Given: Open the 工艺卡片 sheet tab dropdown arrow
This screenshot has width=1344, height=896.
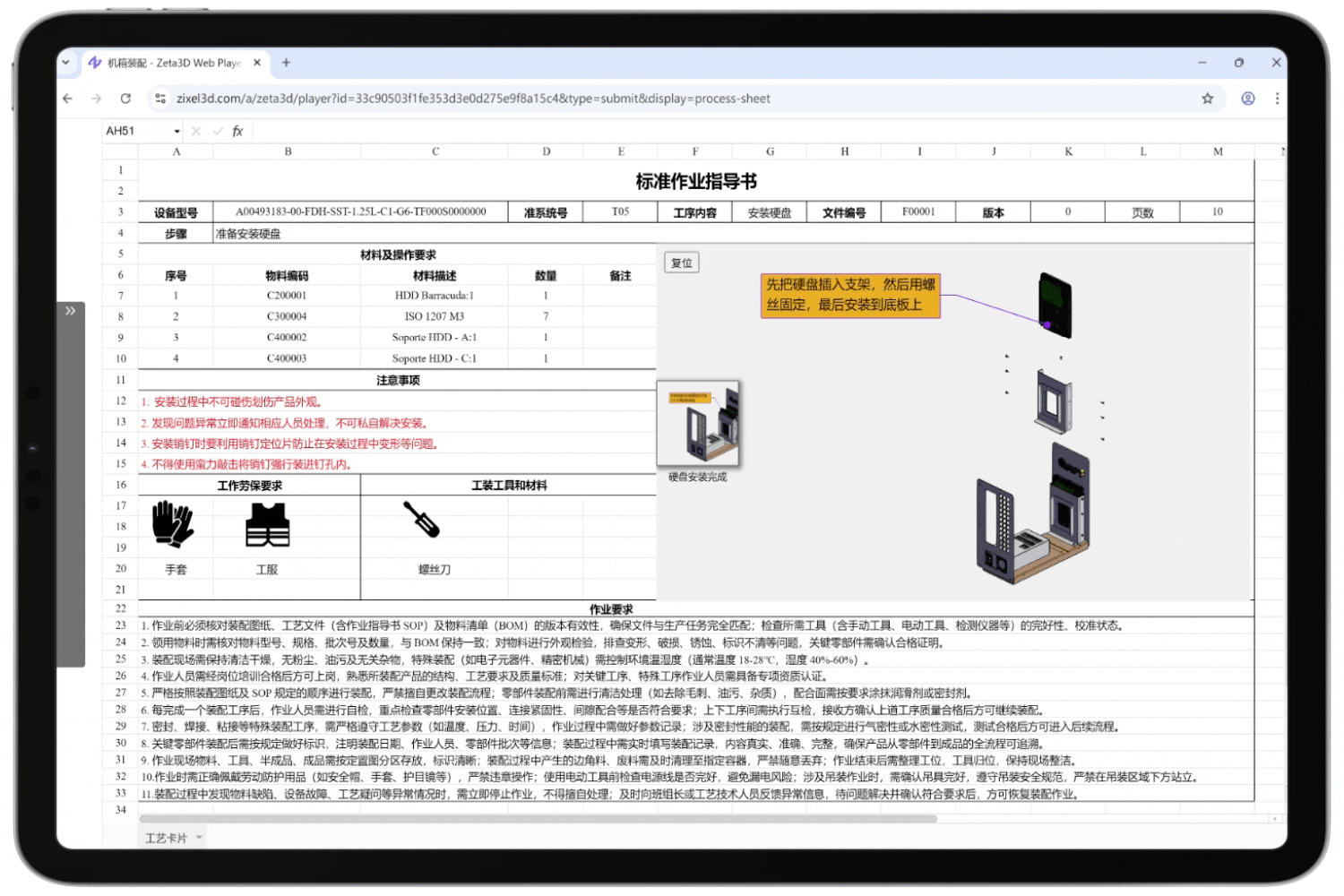Looking at the screenshot, I should pos(199,838).
